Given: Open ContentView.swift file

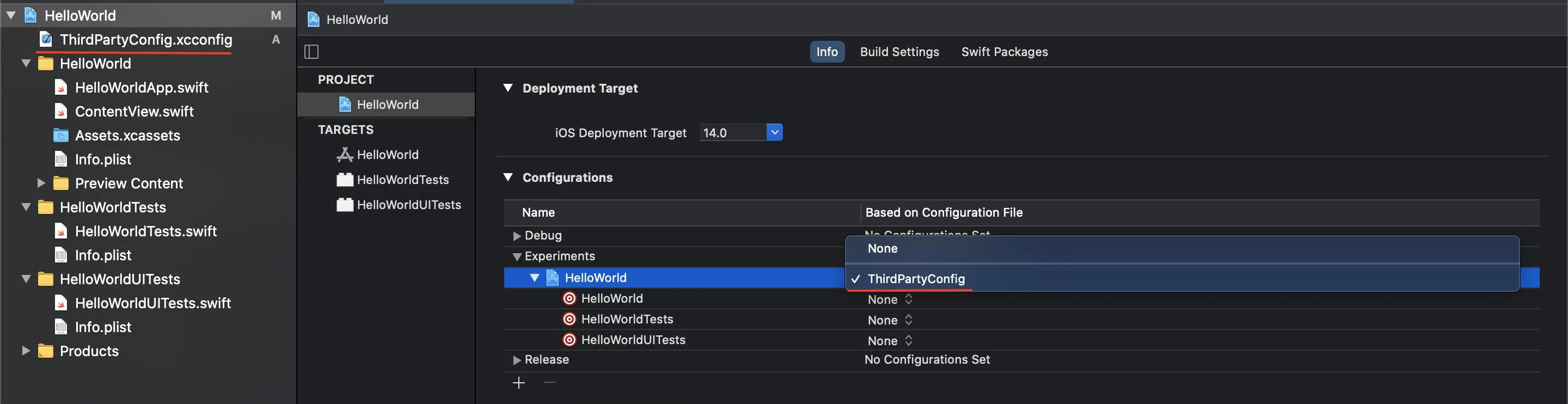Looking at the screenshot, I should pos(134,111).
